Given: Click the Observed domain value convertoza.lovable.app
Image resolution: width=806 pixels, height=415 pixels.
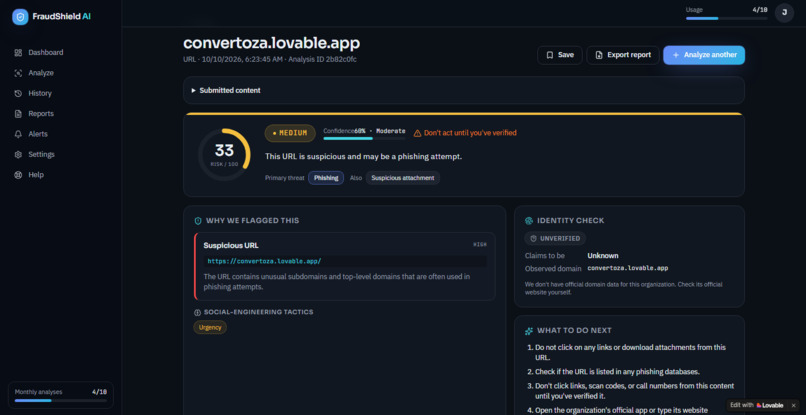Looking at the screenshot, I should [628, 268].
